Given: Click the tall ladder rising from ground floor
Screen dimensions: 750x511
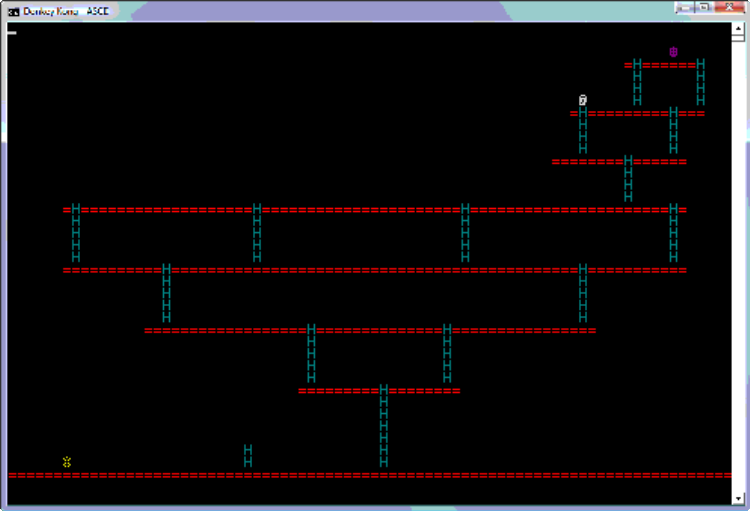Looking at the screenshot, I should [384, 426].
